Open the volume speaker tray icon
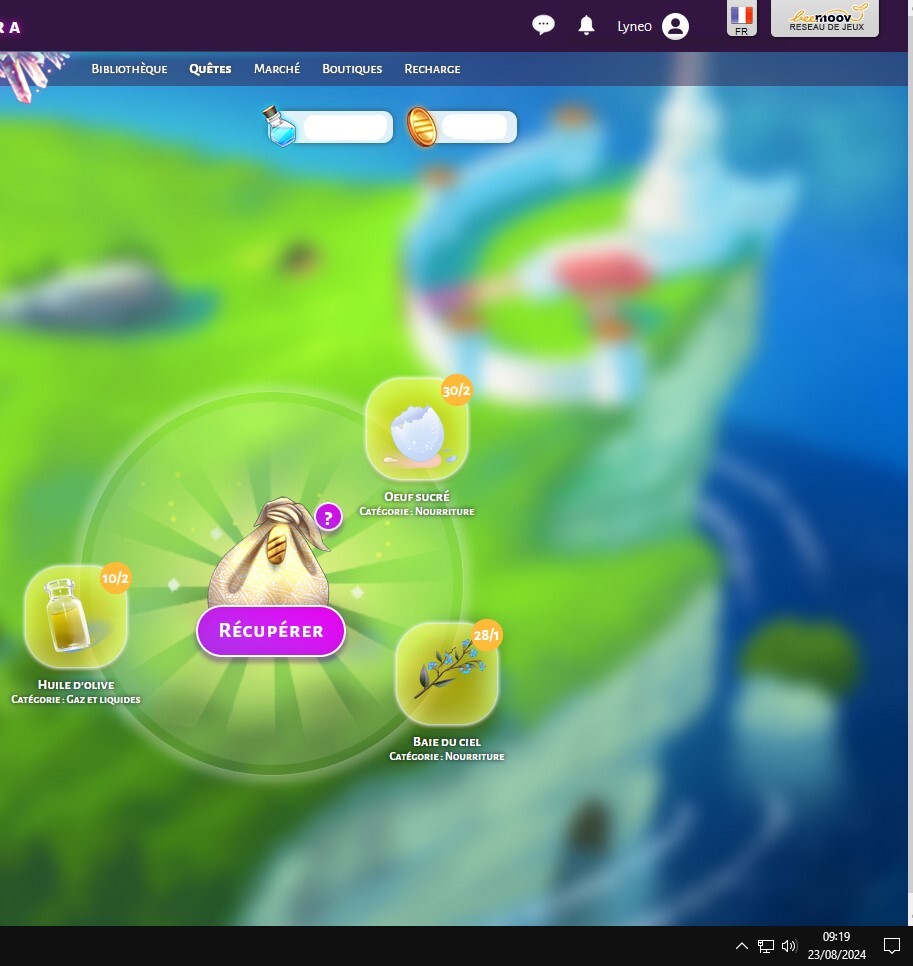 point(789,946)
